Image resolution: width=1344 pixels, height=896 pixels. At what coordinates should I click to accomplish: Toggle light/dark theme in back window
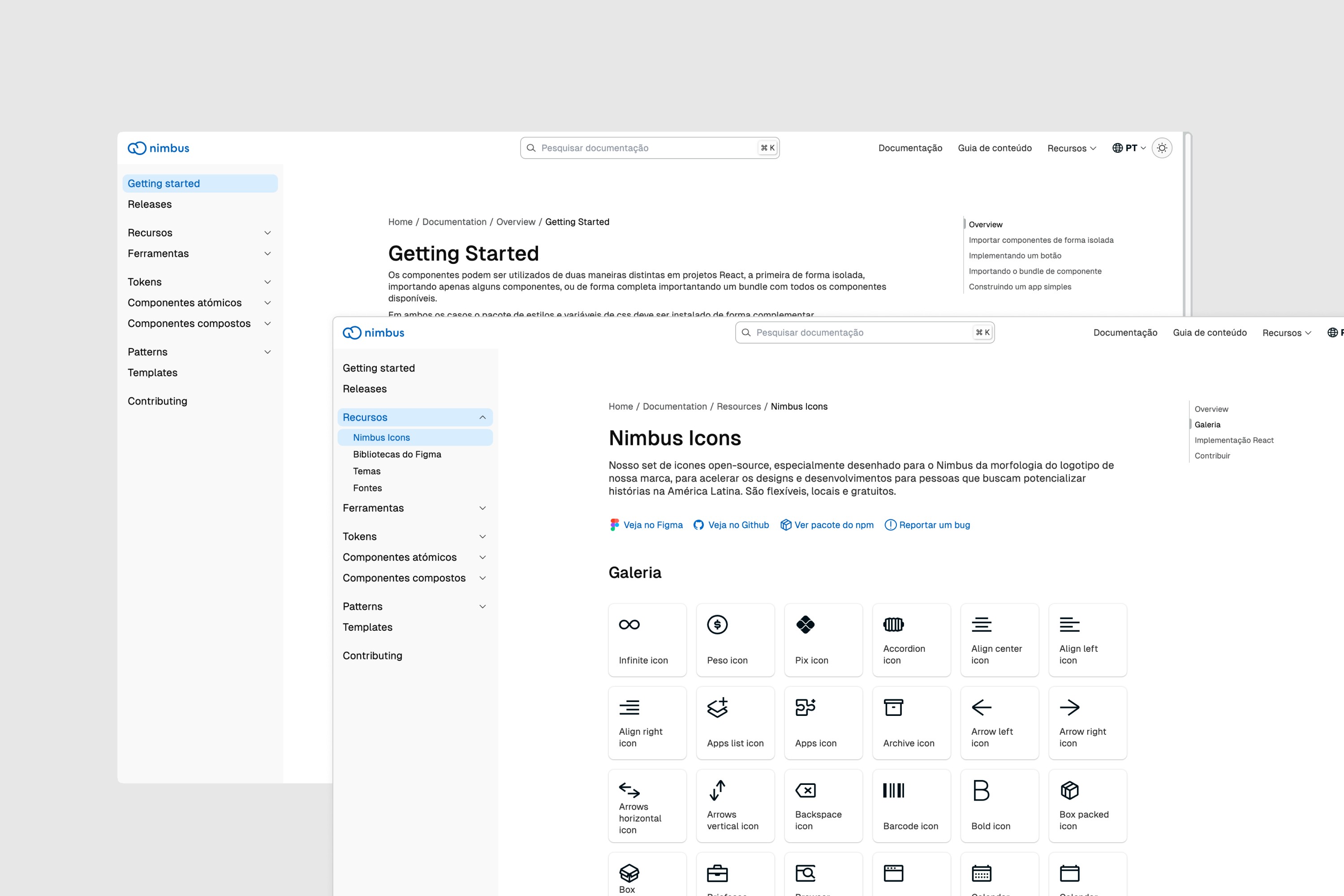click(x=1162, y=148)
